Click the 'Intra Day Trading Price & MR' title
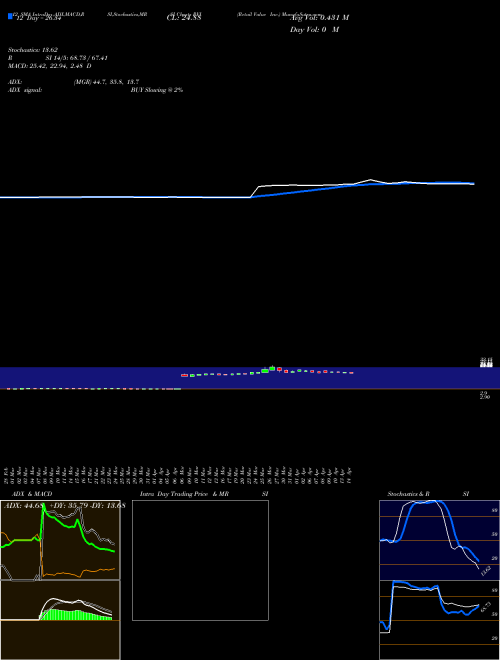The height and width of the screenshot is (660, 500). pos(184,494)
